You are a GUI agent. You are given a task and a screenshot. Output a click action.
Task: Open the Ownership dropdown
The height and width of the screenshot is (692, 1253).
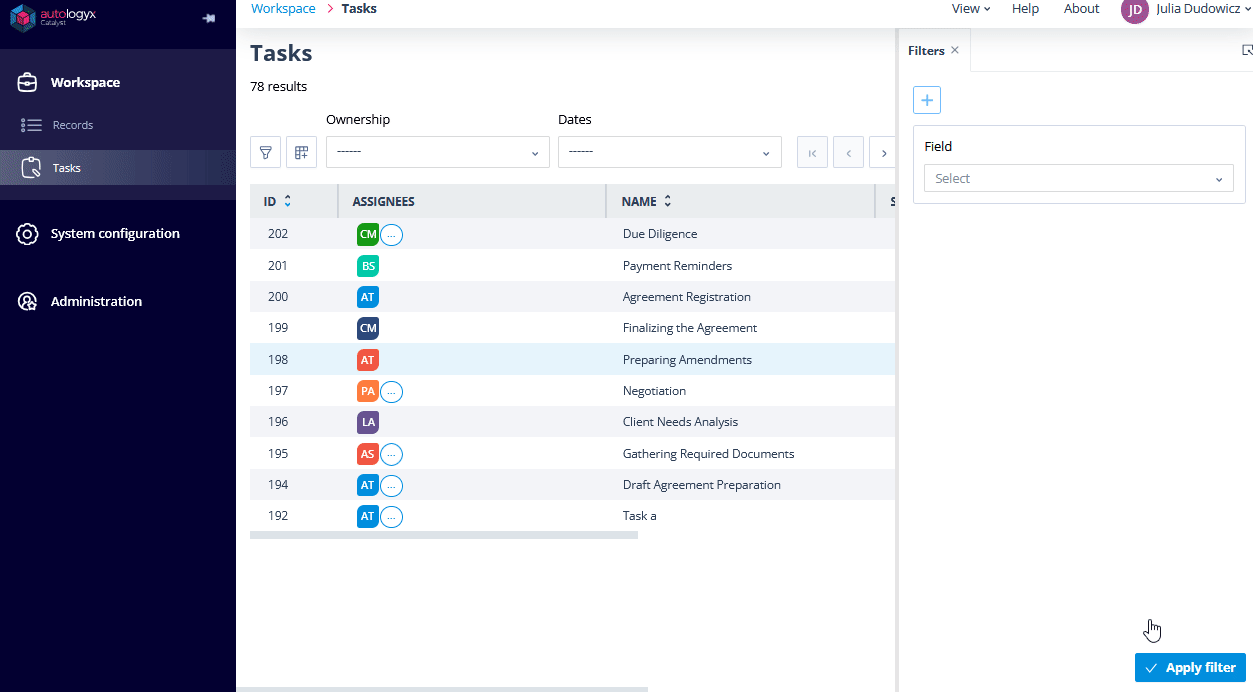(x=438, y=152)
